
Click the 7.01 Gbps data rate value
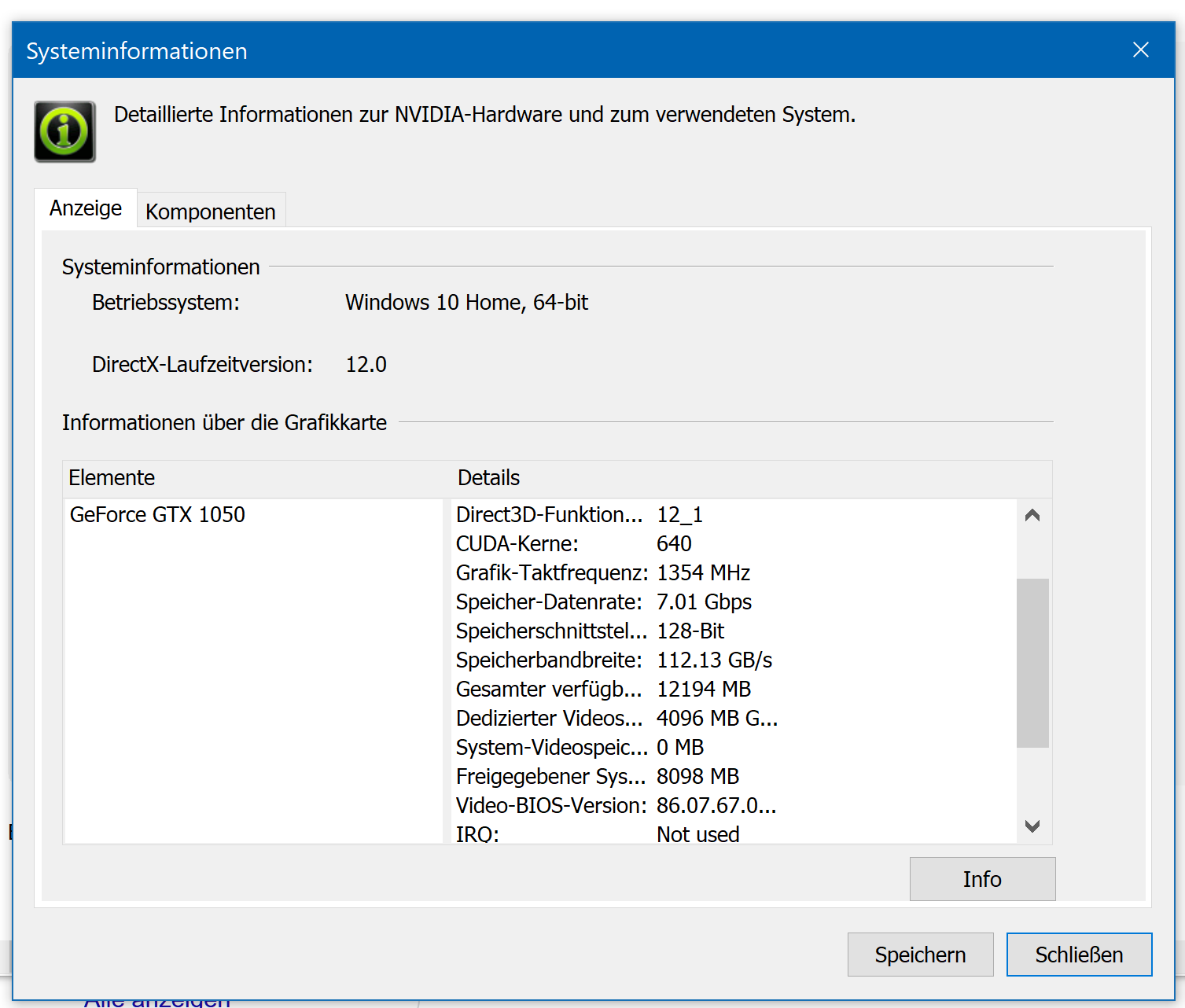pos(704,601)
